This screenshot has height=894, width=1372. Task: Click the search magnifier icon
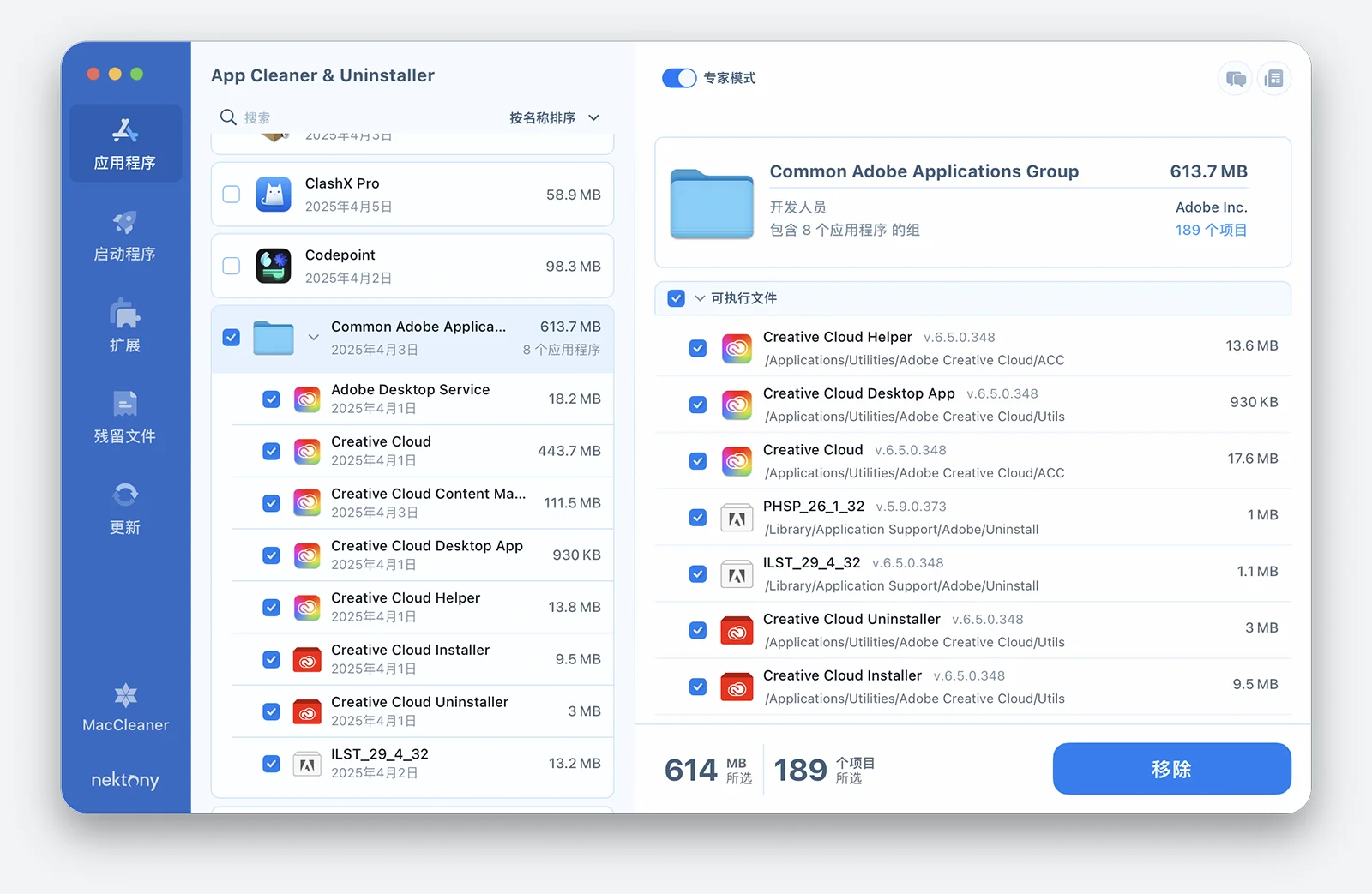coord(228,117)
